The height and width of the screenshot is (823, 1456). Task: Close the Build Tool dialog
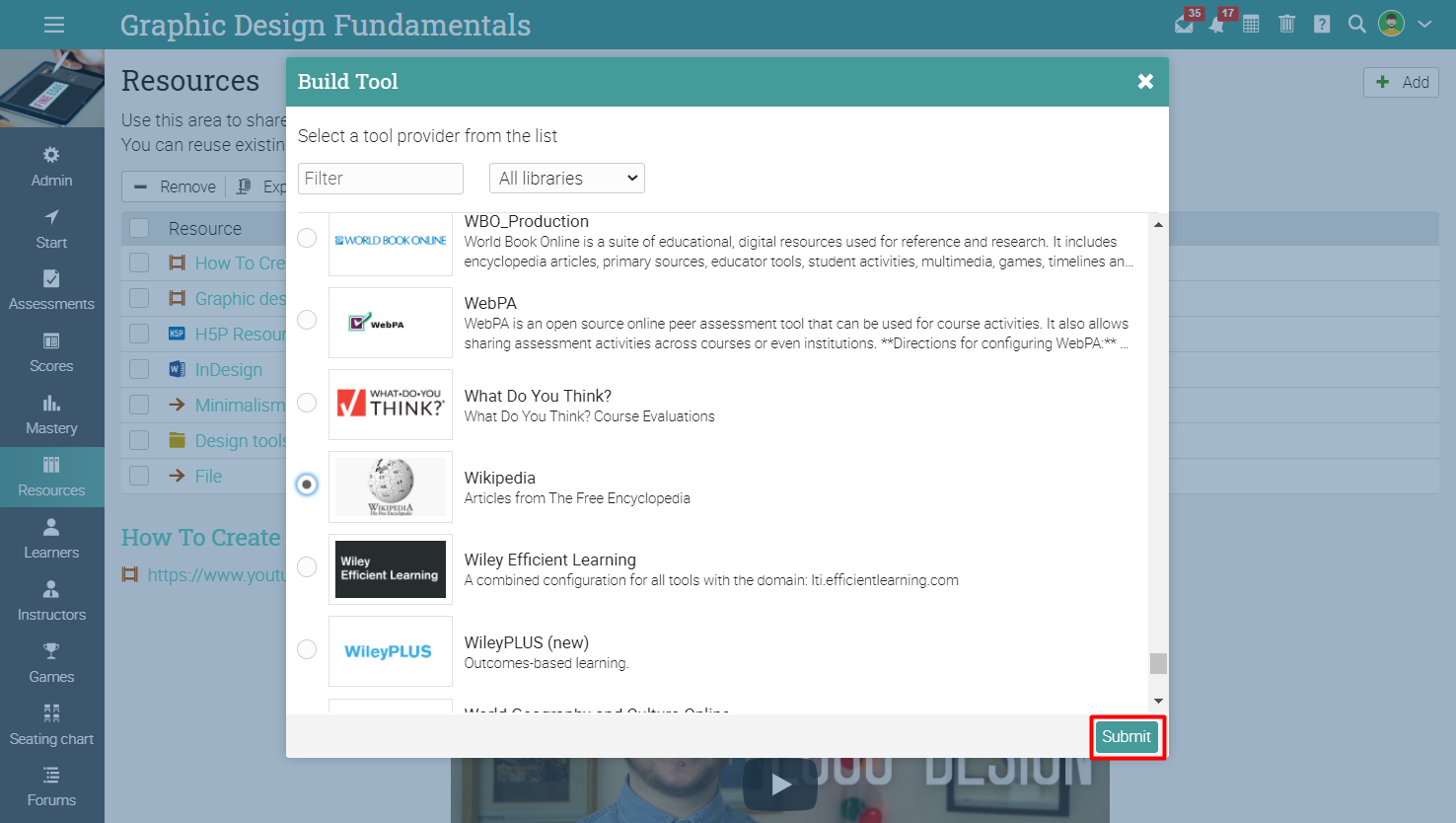(1145, 82)
